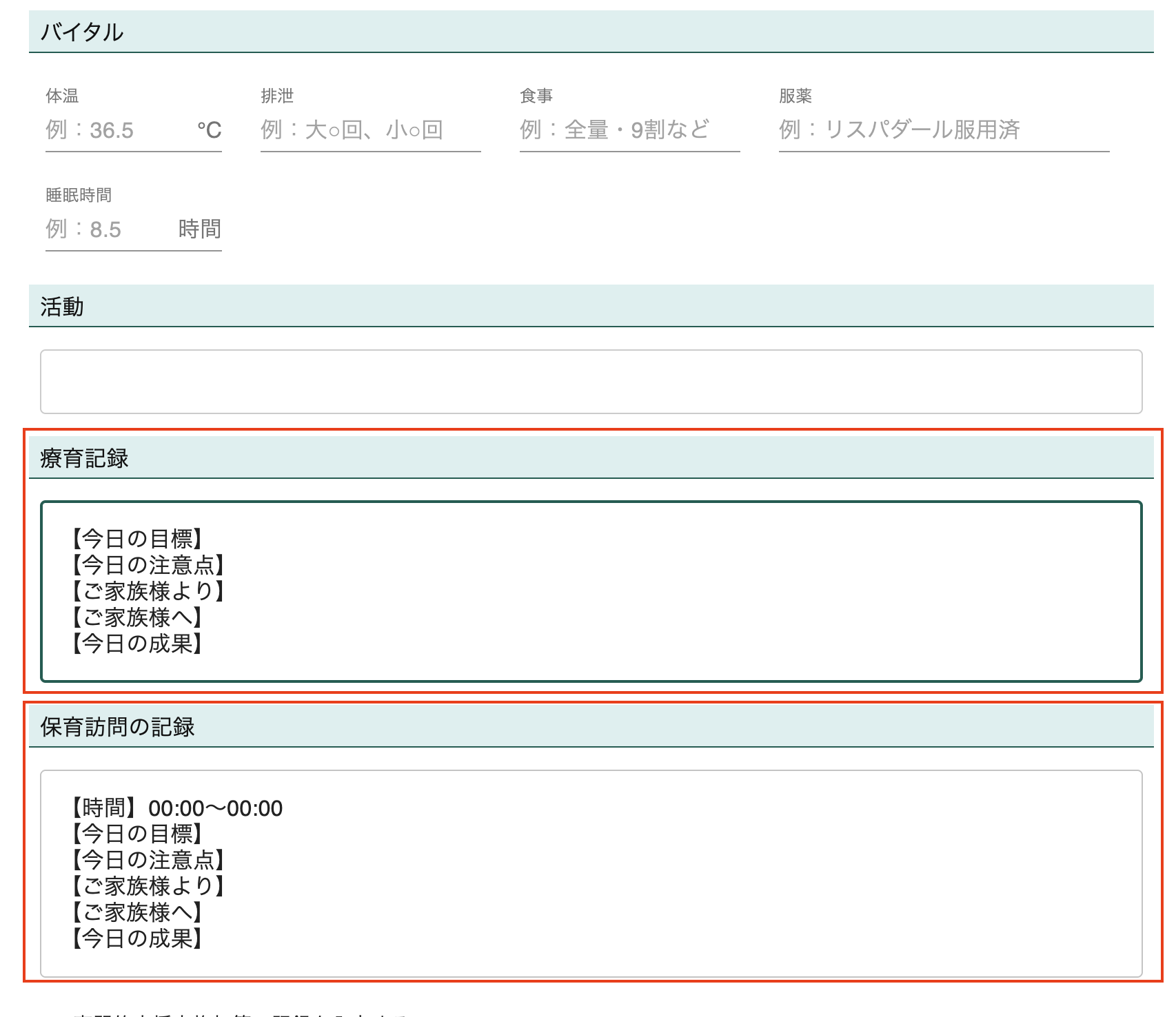Click the 体温 temperature input field

[117, 130]
